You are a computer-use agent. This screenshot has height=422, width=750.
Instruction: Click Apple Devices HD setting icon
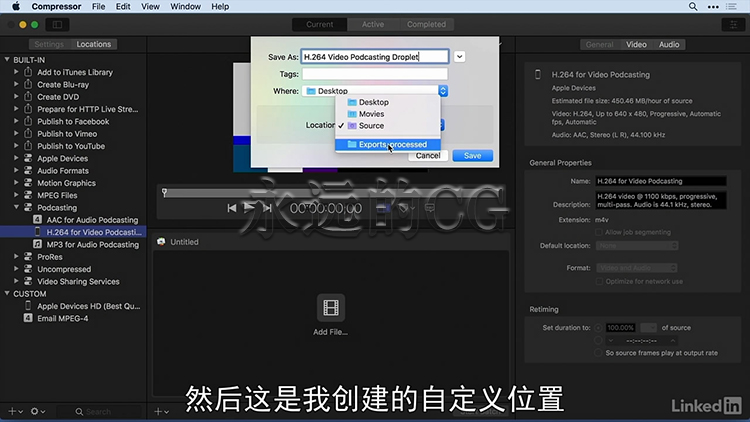coord(28,306)
